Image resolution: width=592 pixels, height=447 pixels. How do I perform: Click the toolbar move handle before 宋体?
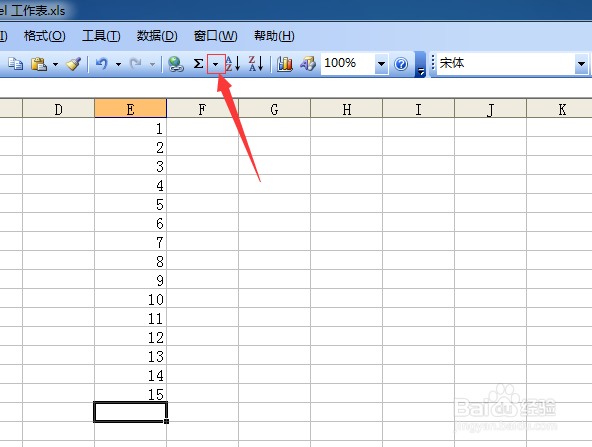pos(433,63)
